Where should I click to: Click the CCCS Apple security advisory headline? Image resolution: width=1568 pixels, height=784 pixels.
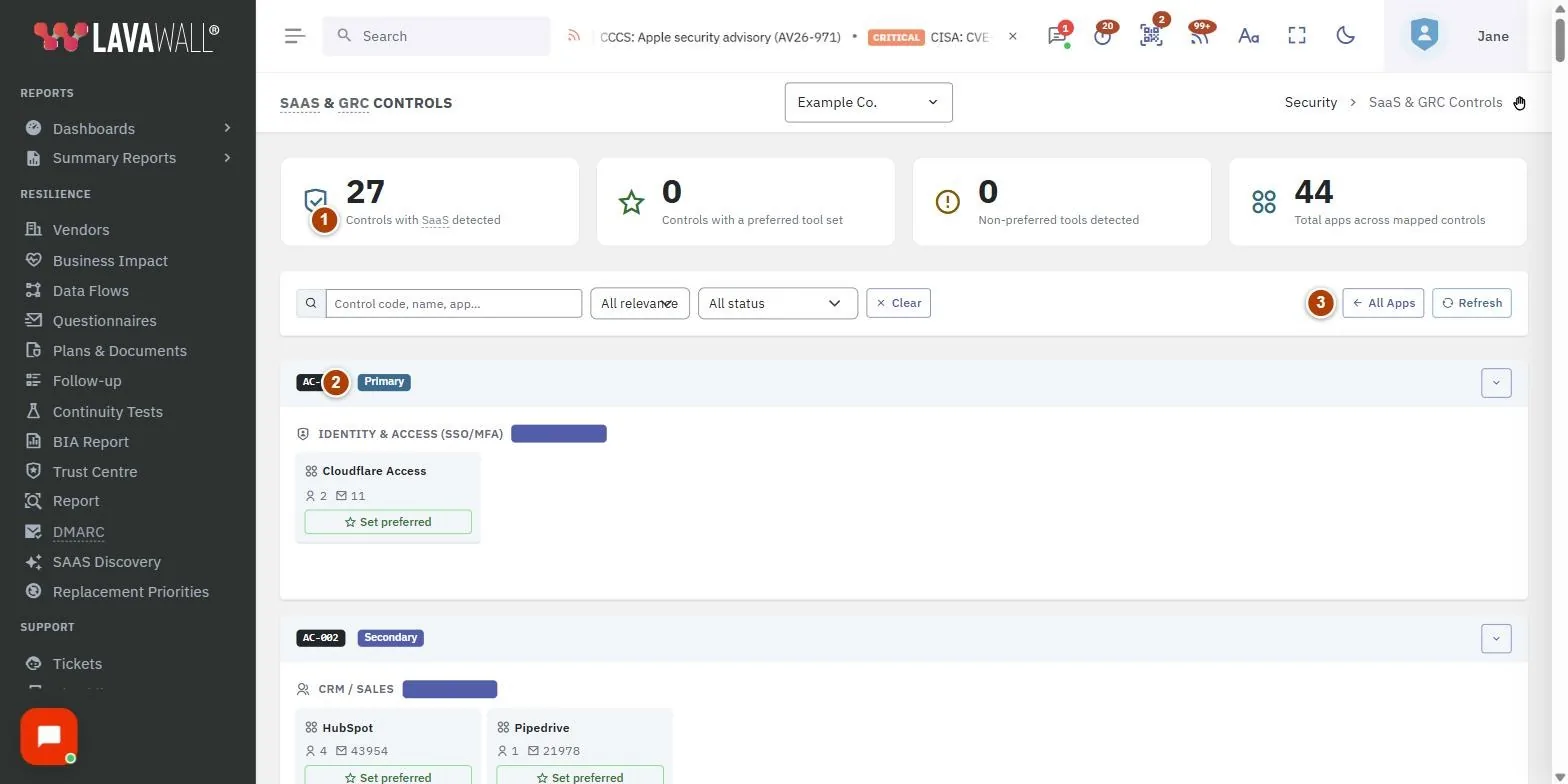720,37
